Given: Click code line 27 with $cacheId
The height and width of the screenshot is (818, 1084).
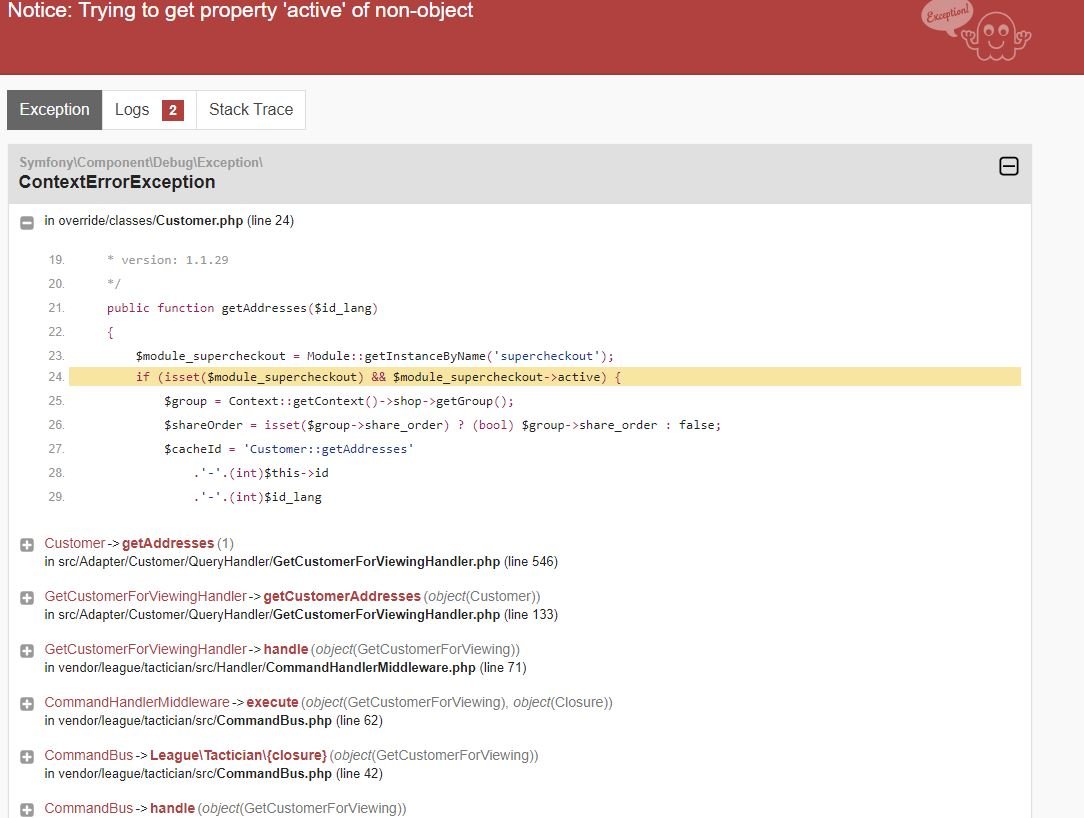Looking at the screenshot, I should (289, 449).
